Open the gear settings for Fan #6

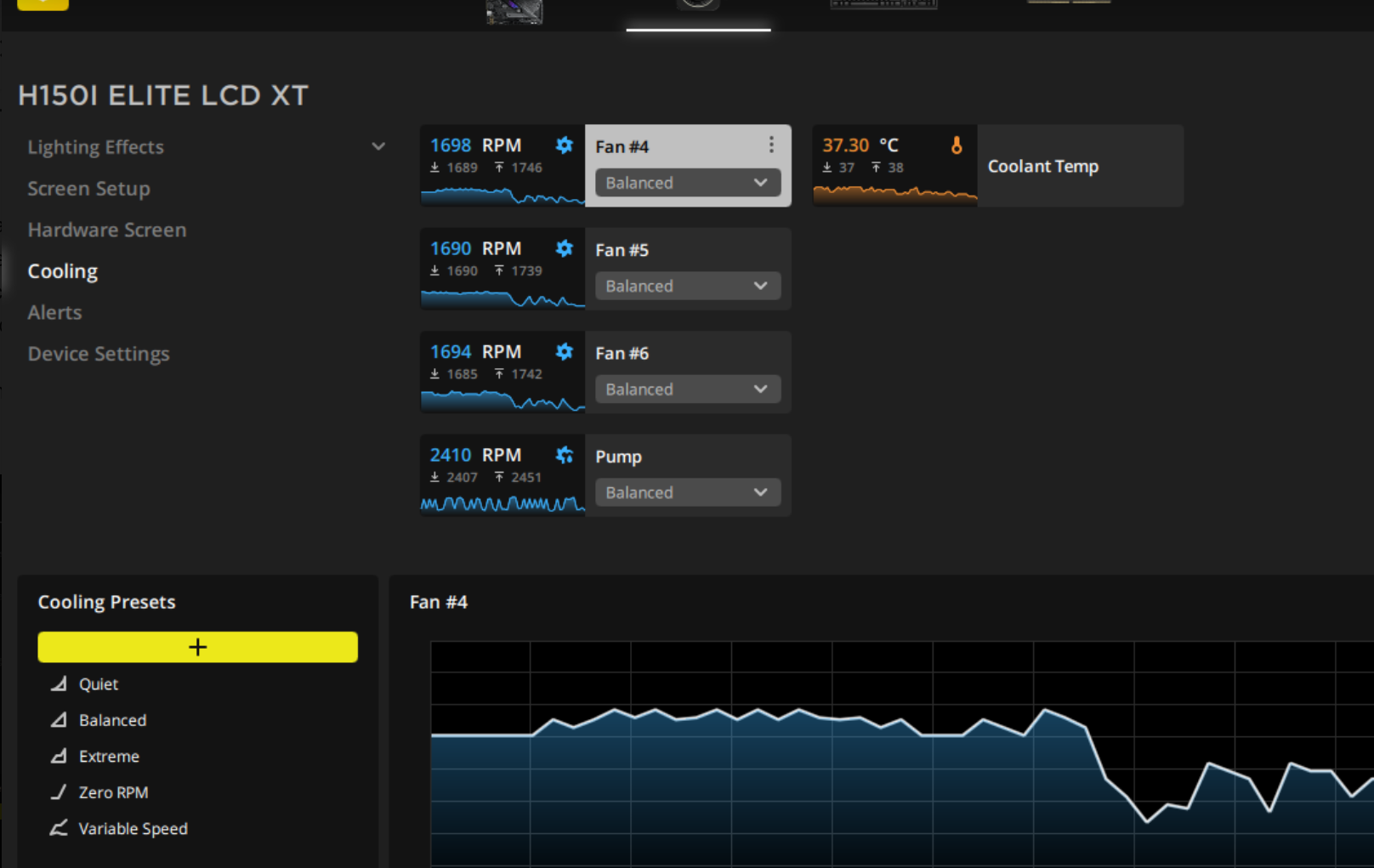tap(564, 351)
